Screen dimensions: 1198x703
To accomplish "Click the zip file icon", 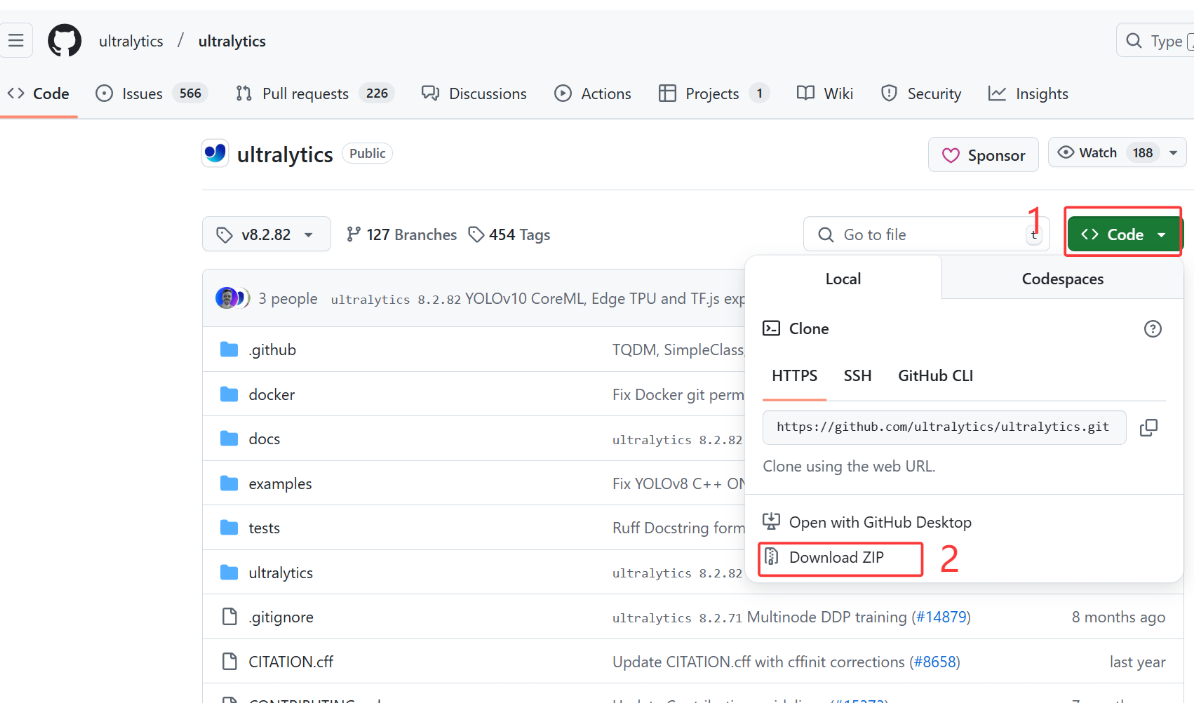I will [x=772, y=557].
